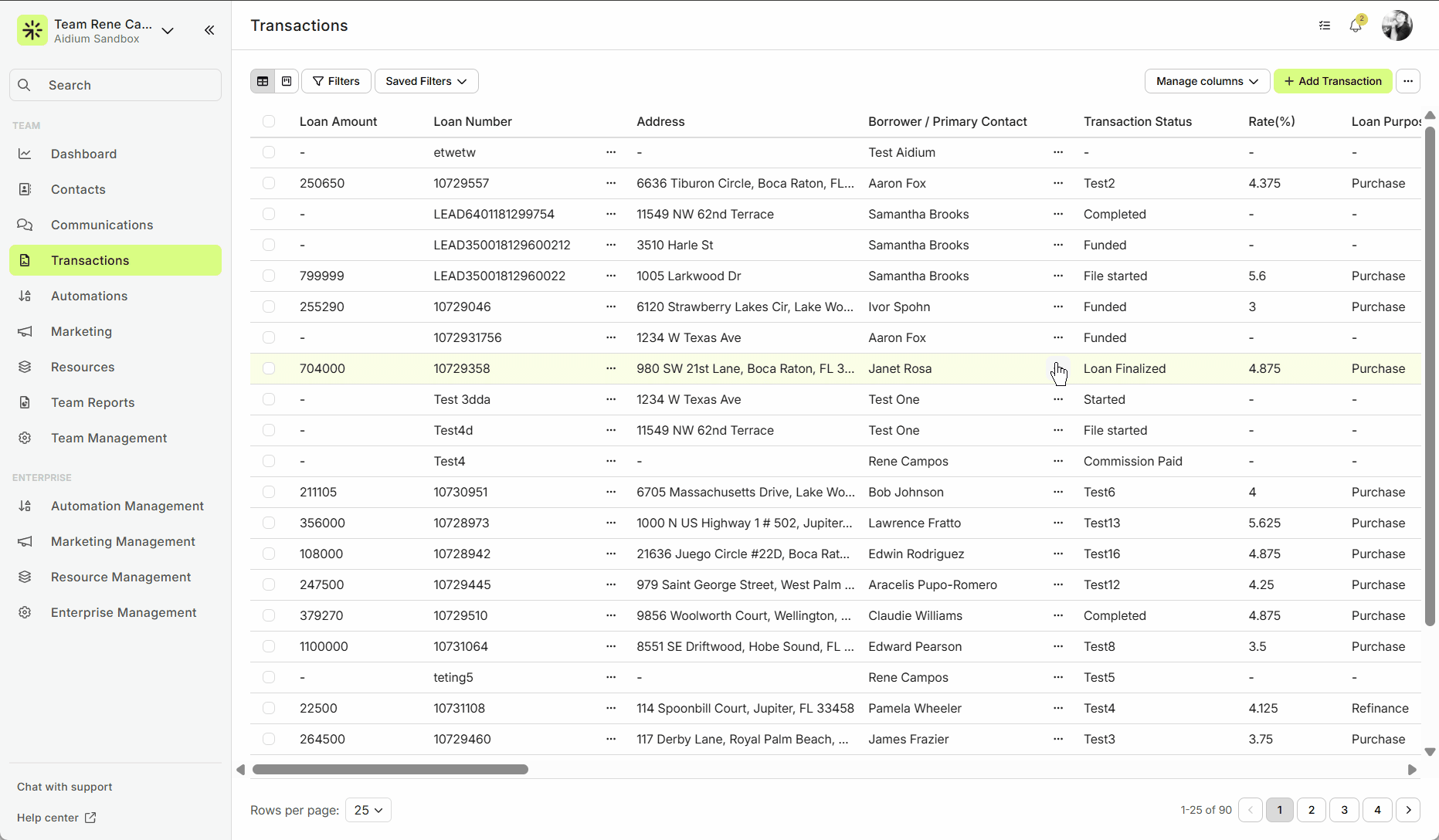Click the user profile avatar
This screenshot has height=840, width=1439.
[x=1397, y=25]
